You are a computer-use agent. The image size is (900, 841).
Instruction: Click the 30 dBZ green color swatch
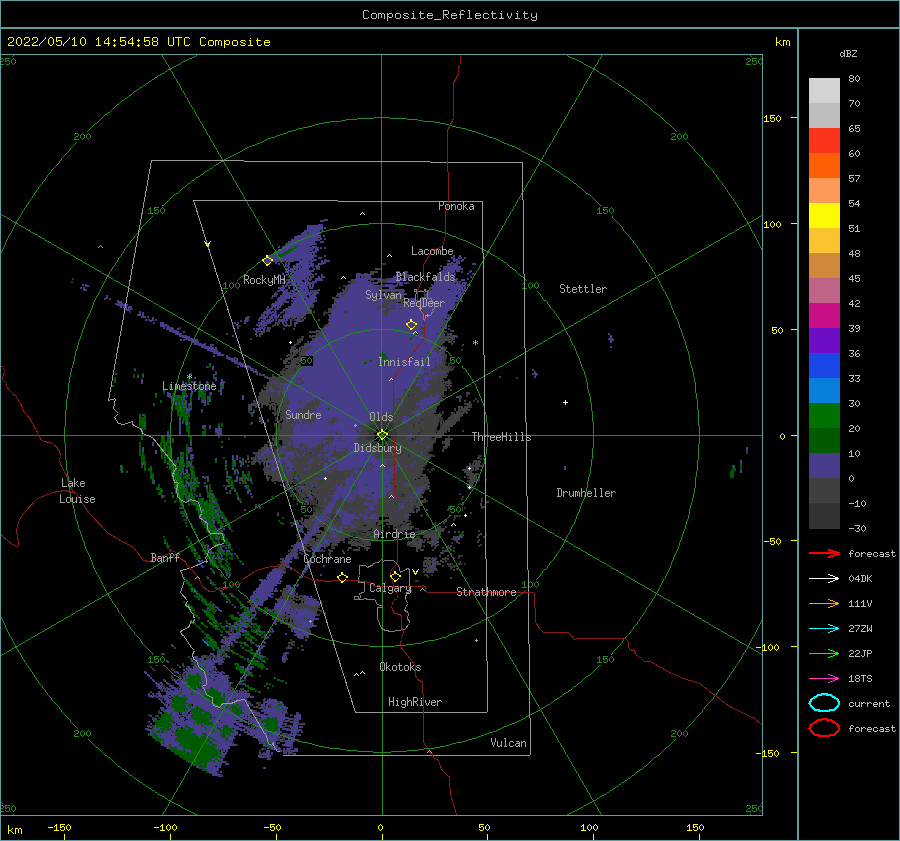[824, 415]
